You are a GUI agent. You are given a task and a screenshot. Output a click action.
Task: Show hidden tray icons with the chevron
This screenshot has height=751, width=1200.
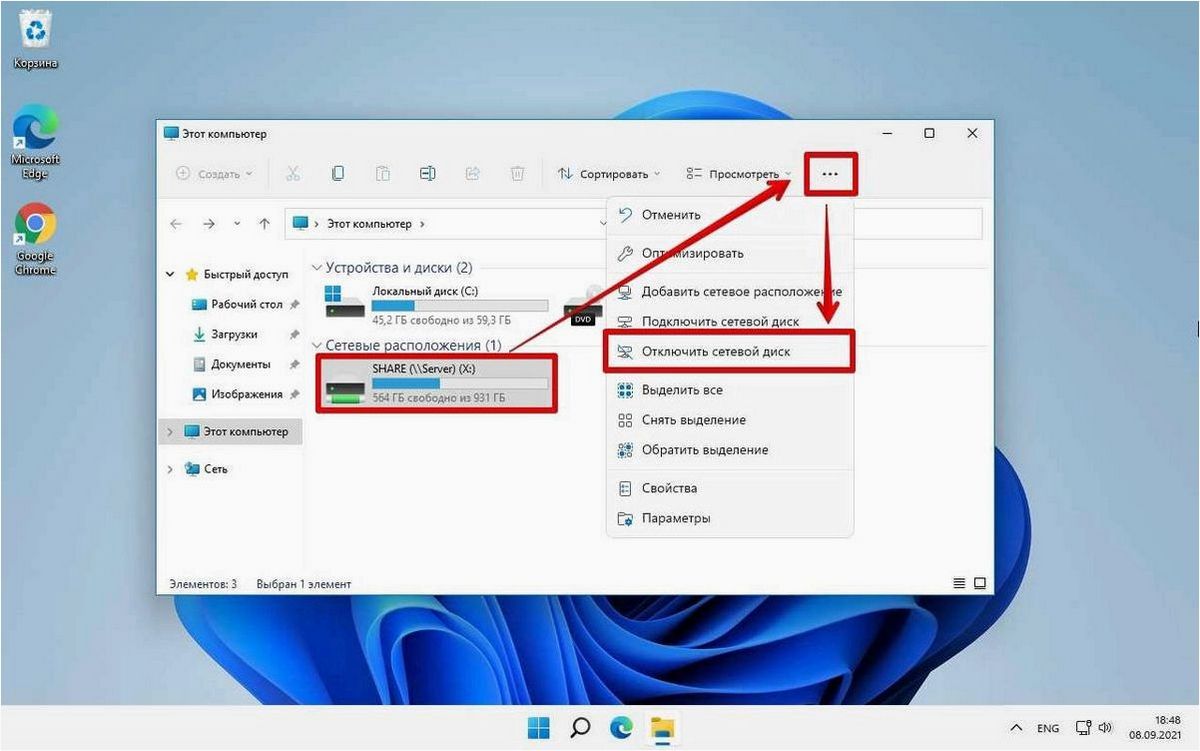(x=1016, y=727)
